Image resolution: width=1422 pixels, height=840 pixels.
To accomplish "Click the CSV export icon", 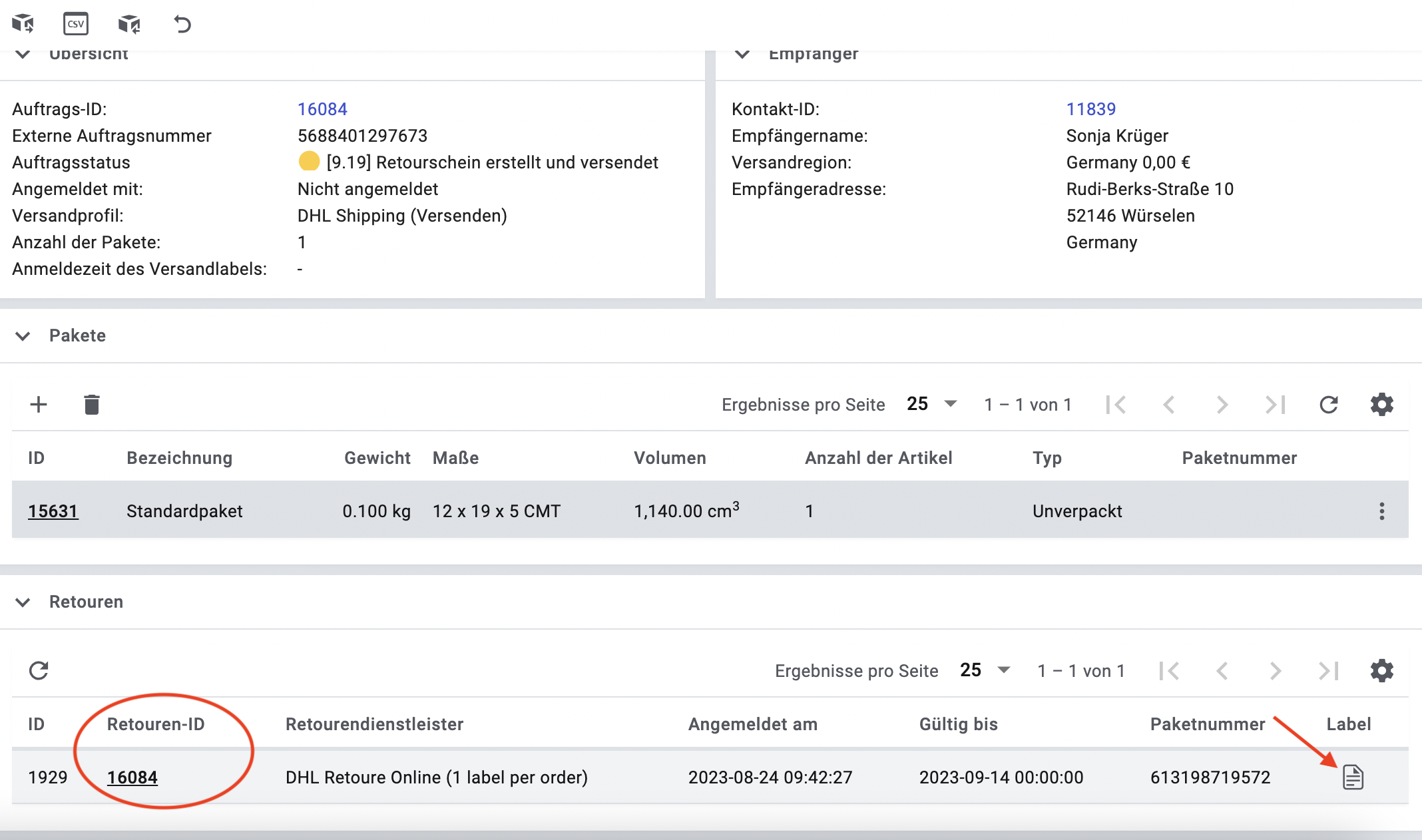I will pos(76,24).
